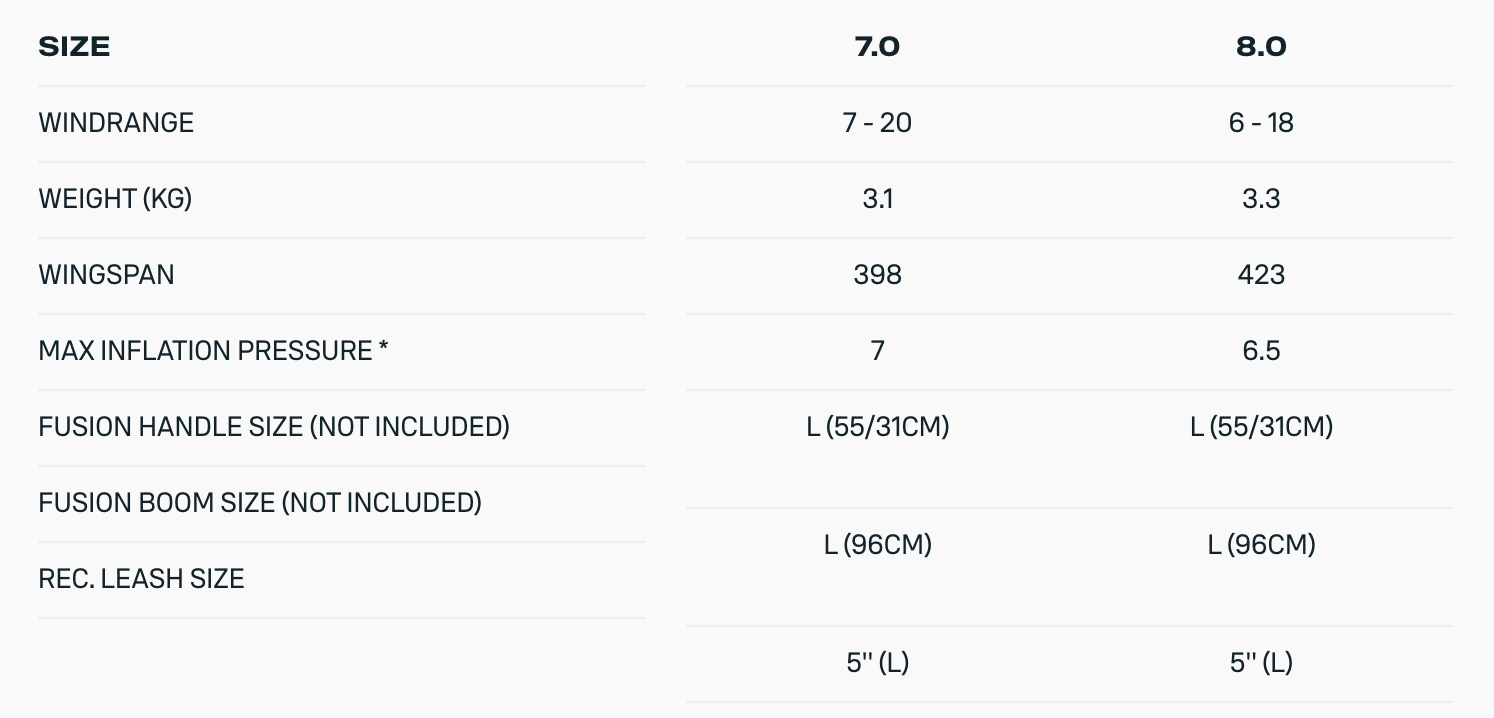Click the SIZE header label

[74, 47]
